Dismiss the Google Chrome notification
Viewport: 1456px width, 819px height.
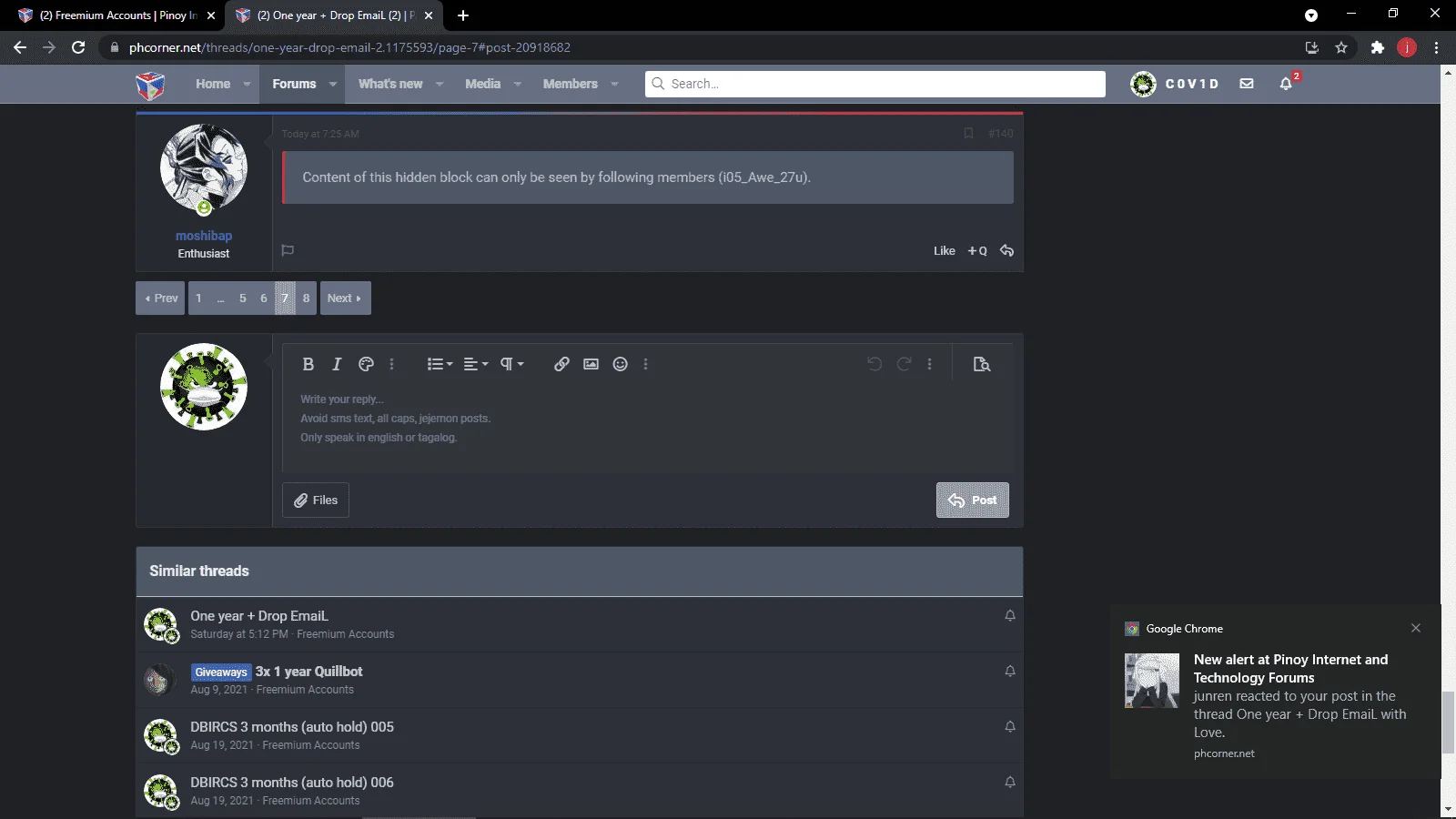[x=1416, y=628]
